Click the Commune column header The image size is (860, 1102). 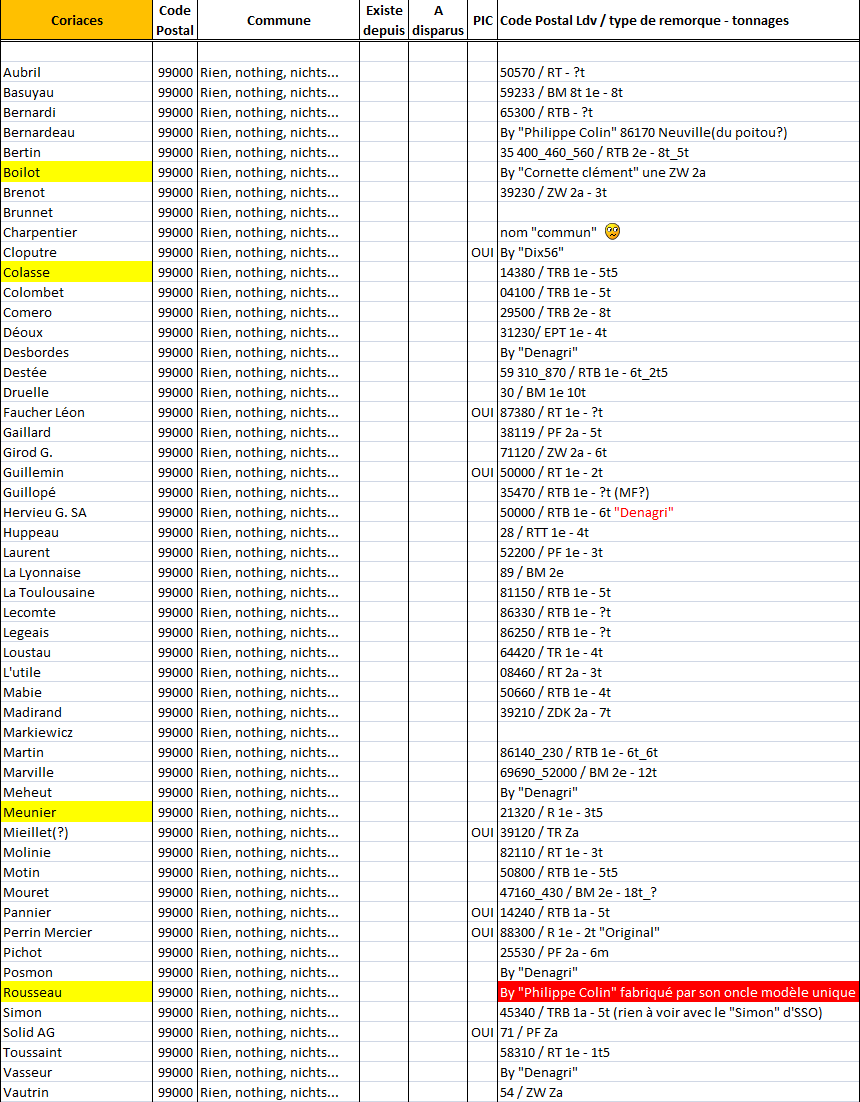click(x=278, y=20)
